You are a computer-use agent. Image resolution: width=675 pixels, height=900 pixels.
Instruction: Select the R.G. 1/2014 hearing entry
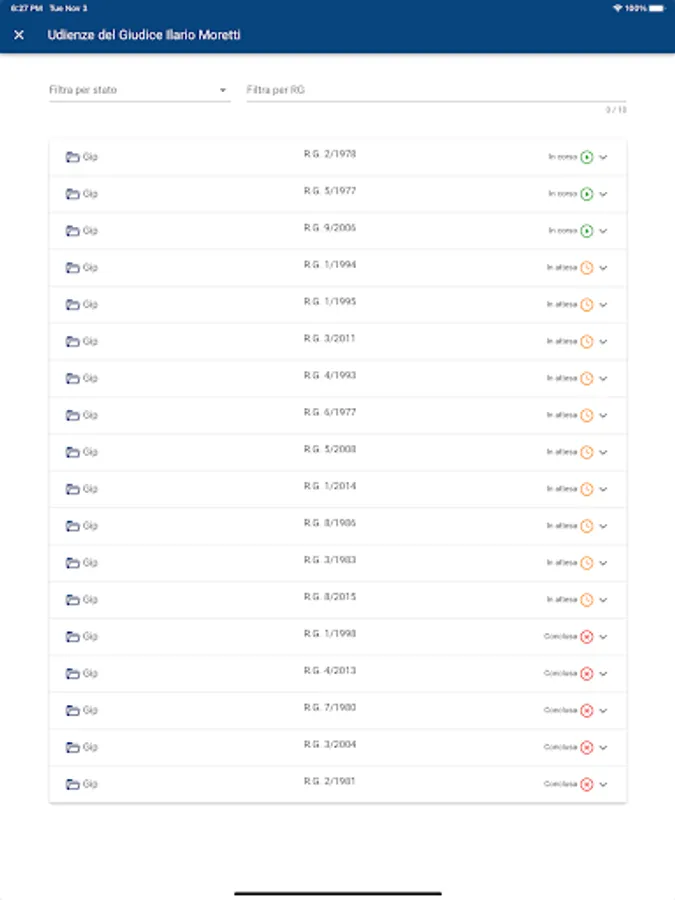point(338,489)
